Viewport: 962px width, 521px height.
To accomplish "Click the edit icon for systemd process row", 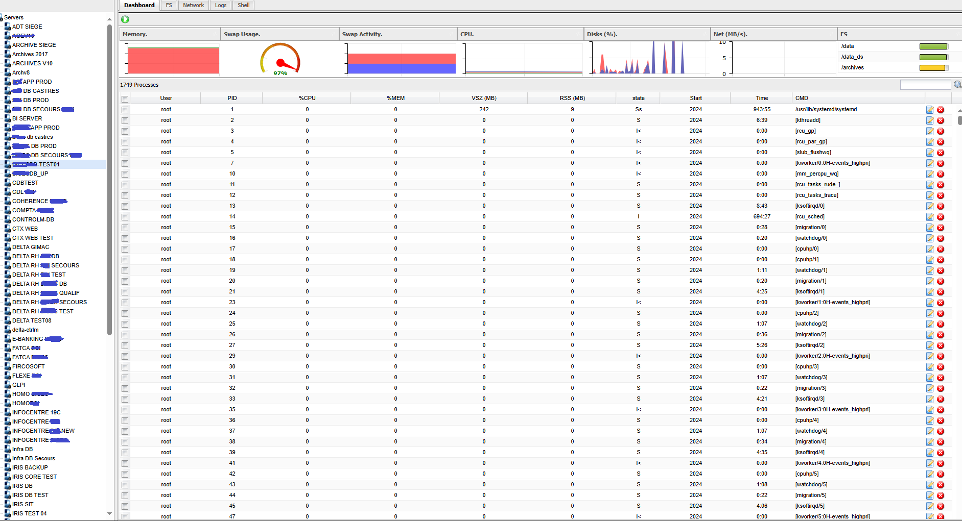I will pos(930,108).
